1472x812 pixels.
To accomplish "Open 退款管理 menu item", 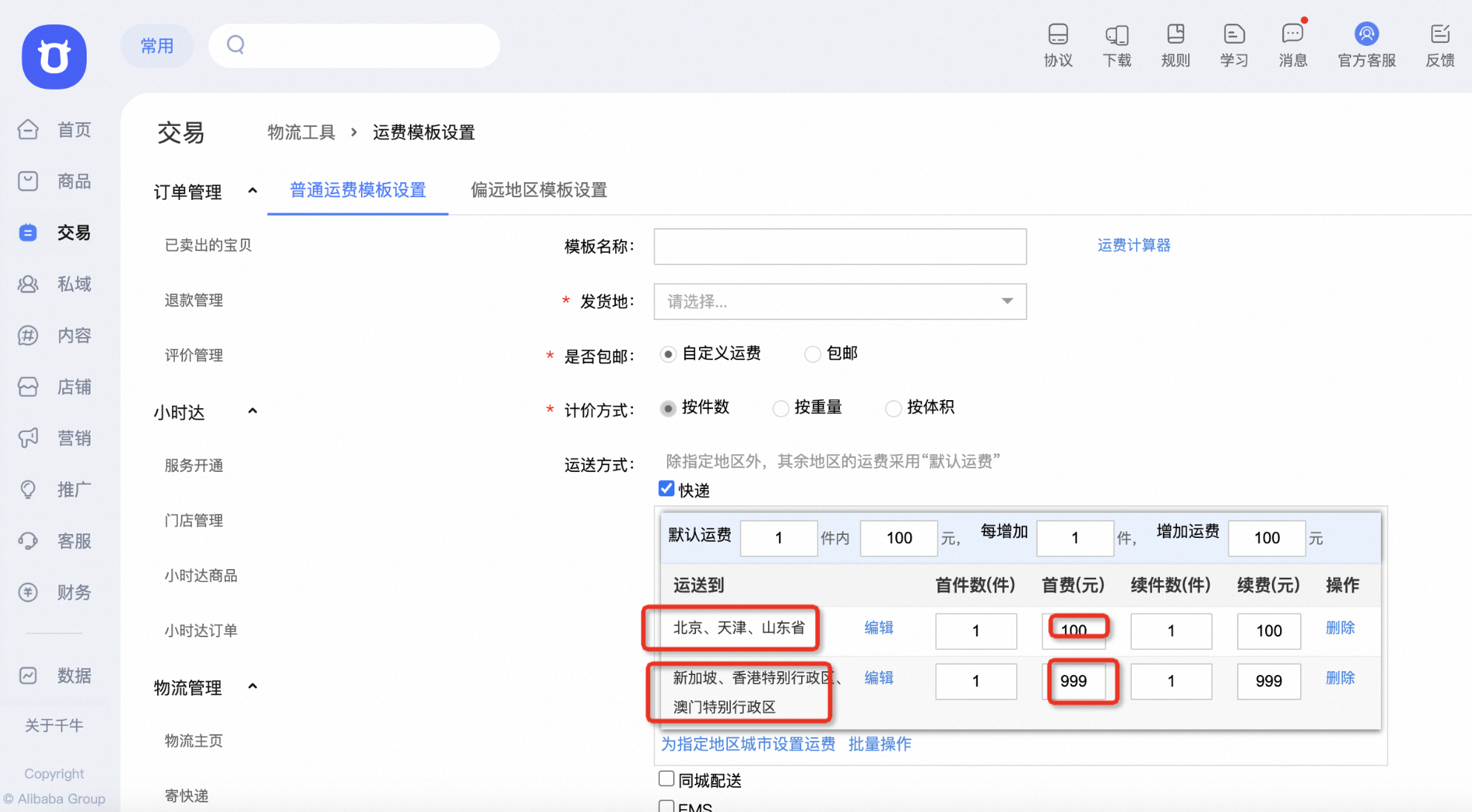I will tap(193, 300).
